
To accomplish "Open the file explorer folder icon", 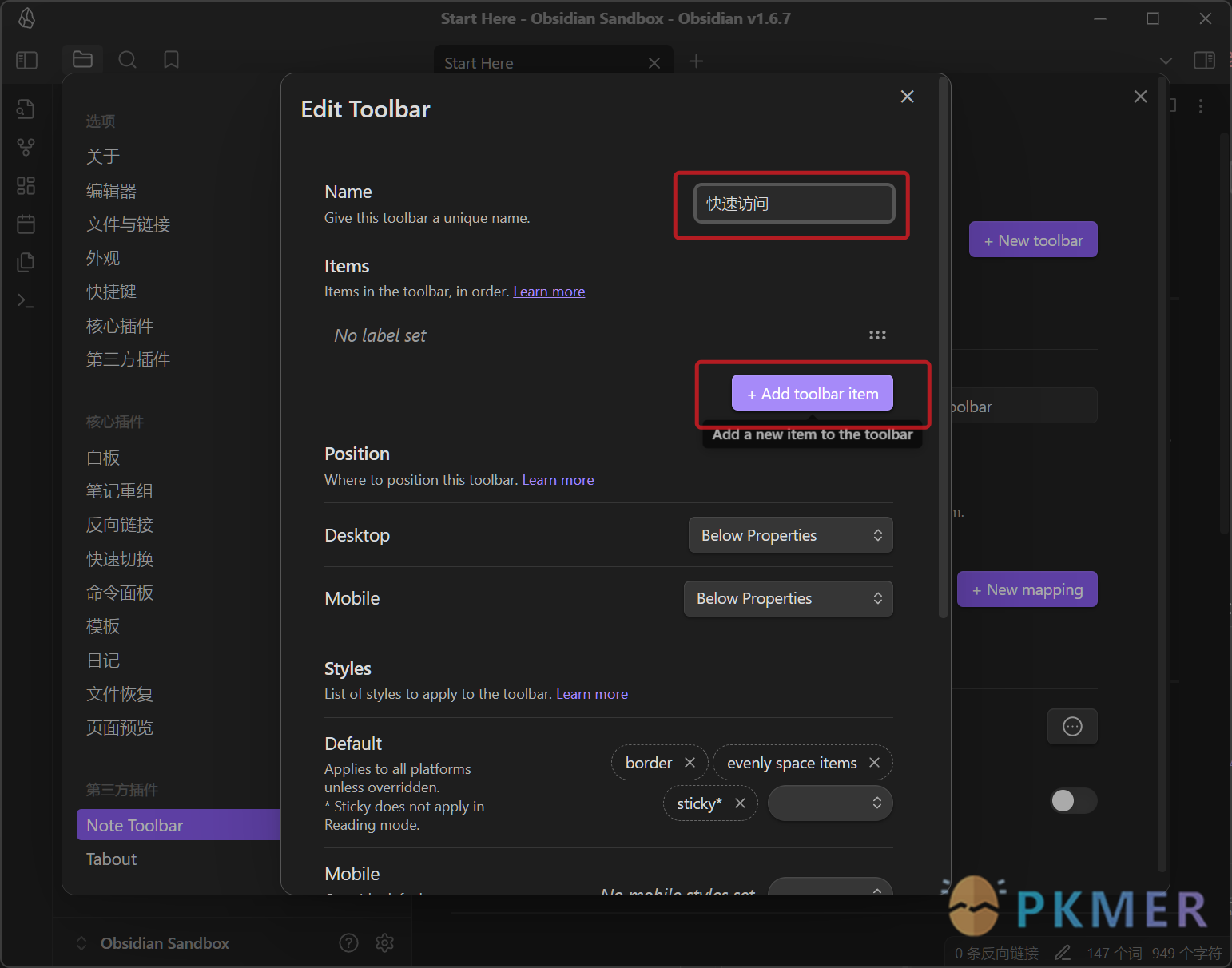I will coord(82,60).
